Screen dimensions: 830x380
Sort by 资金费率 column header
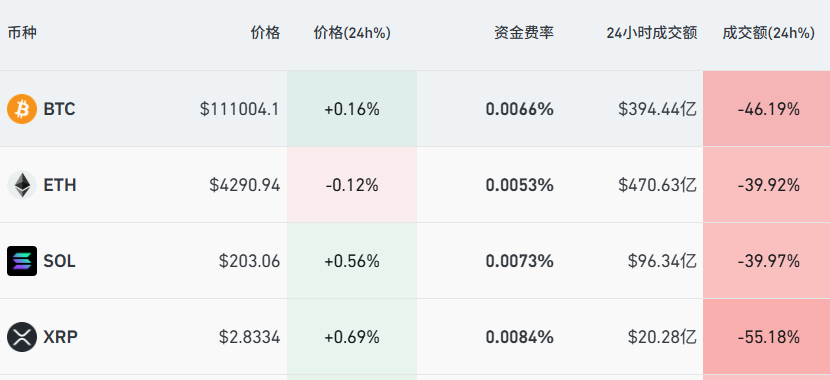coord(524,33)
